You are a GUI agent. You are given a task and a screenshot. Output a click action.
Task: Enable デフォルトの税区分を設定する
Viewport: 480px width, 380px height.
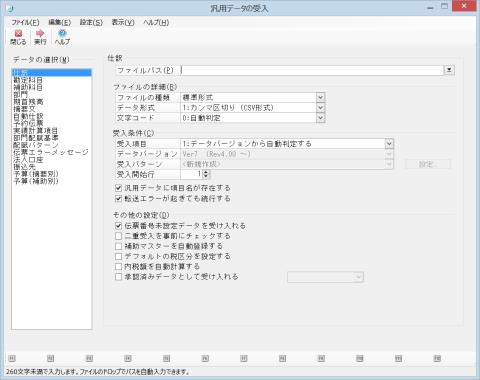118,256
